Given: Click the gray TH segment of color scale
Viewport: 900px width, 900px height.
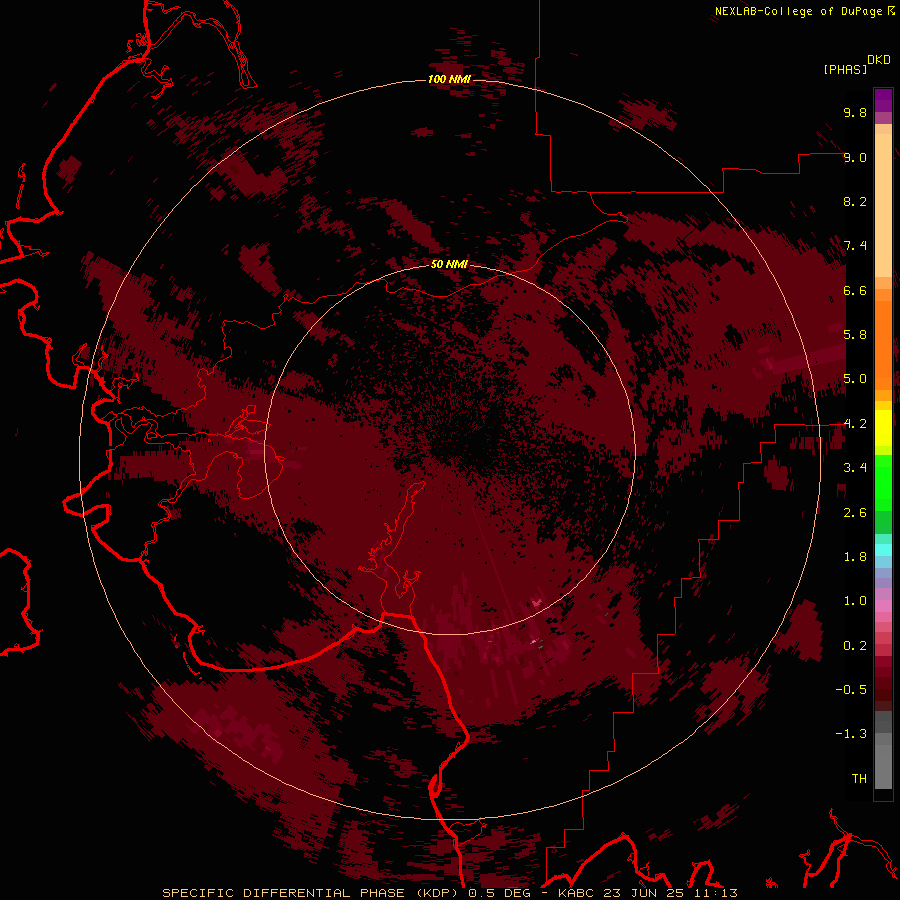Looking at the screenshot, I should pos(883,766).
